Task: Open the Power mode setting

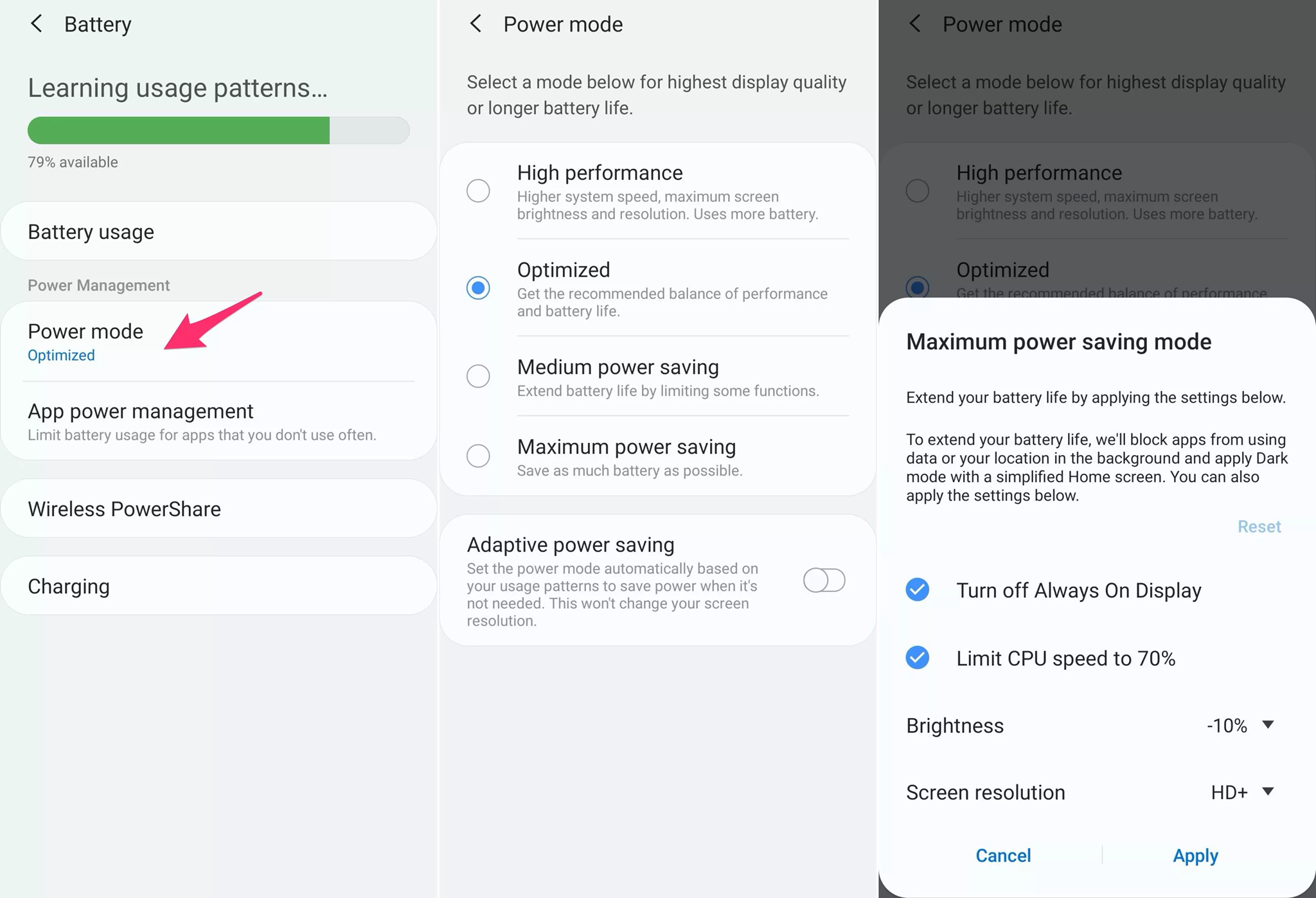Action: coord(86,341)
